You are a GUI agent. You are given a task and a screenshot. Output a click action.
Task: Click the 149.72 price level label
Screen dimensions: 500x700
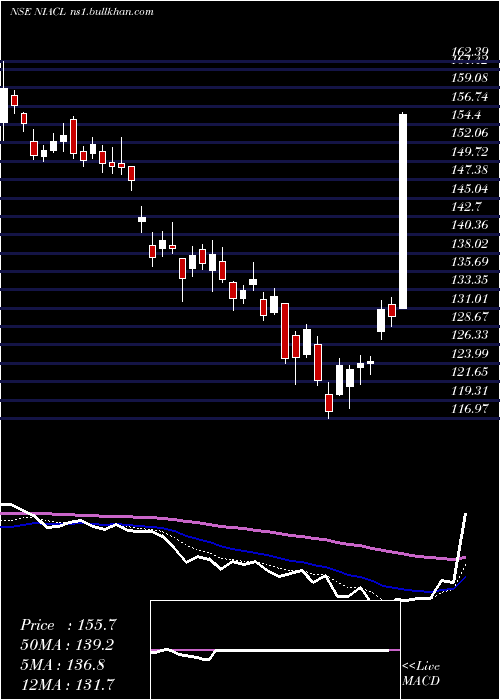coord(471,152)
